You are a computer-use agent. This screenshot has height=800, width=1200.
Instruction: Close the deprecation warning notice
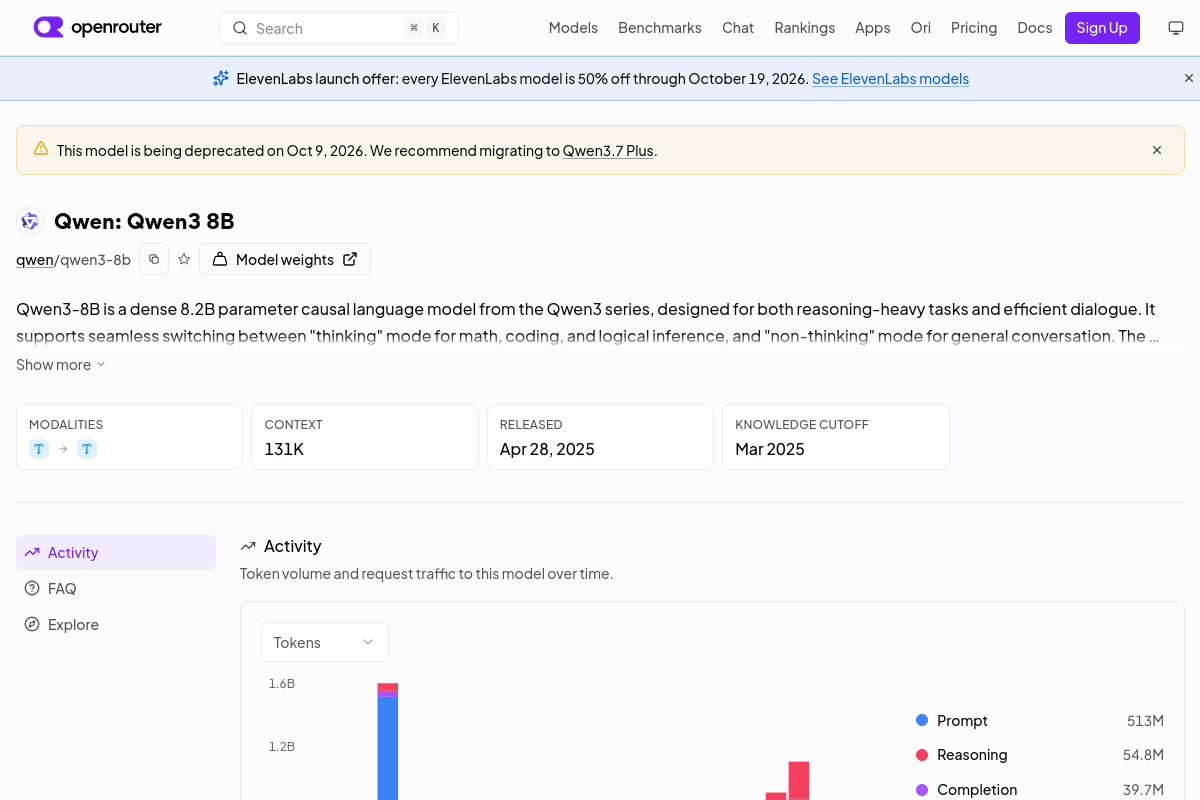click(x=1157, y=150)
